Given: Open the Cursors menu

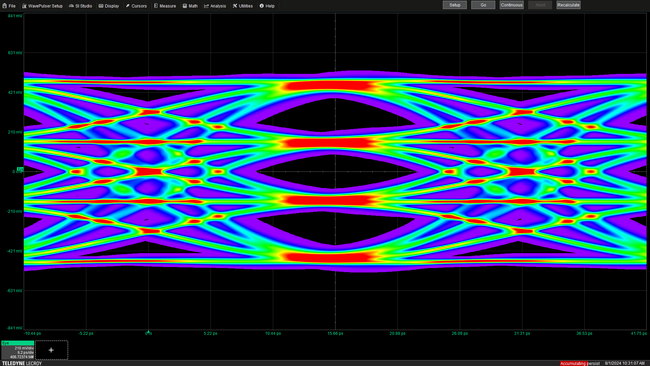Looking at the screenshot, I should [136, 6].
